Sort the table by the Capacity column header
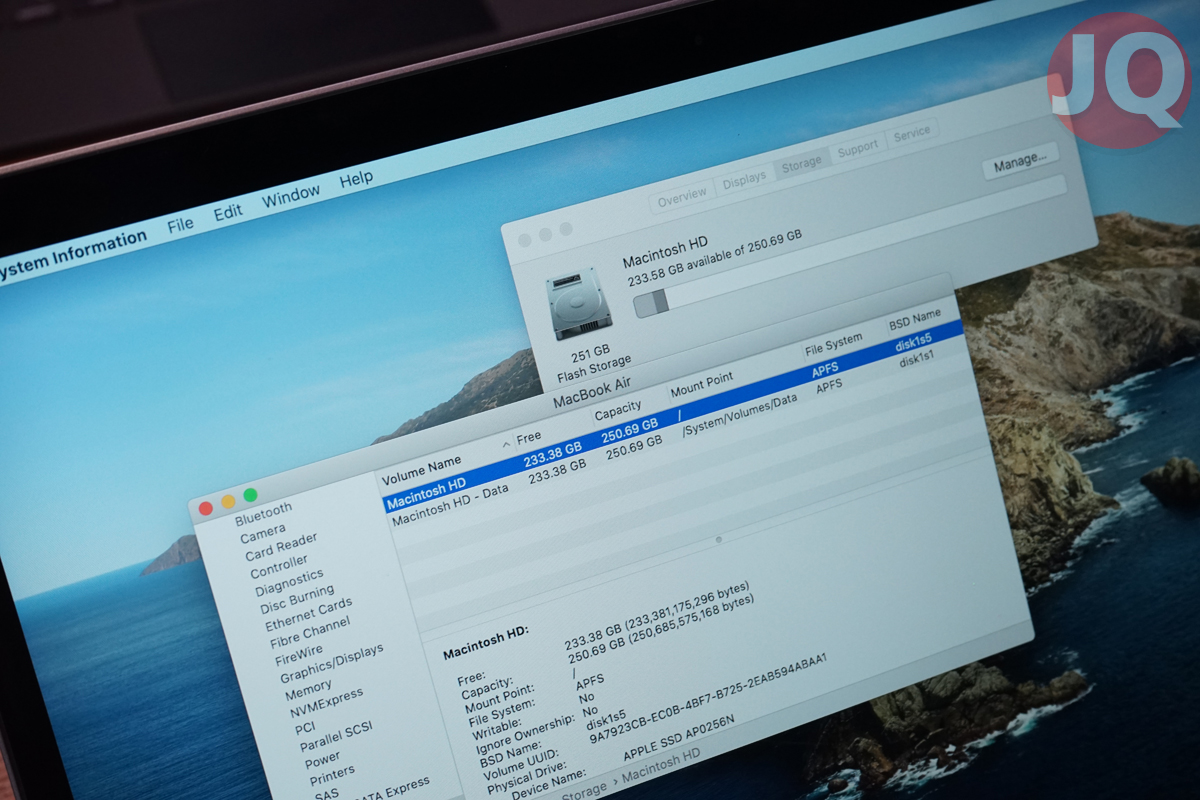The width and height of the screenshot is (1200, 800). (618, 413)
